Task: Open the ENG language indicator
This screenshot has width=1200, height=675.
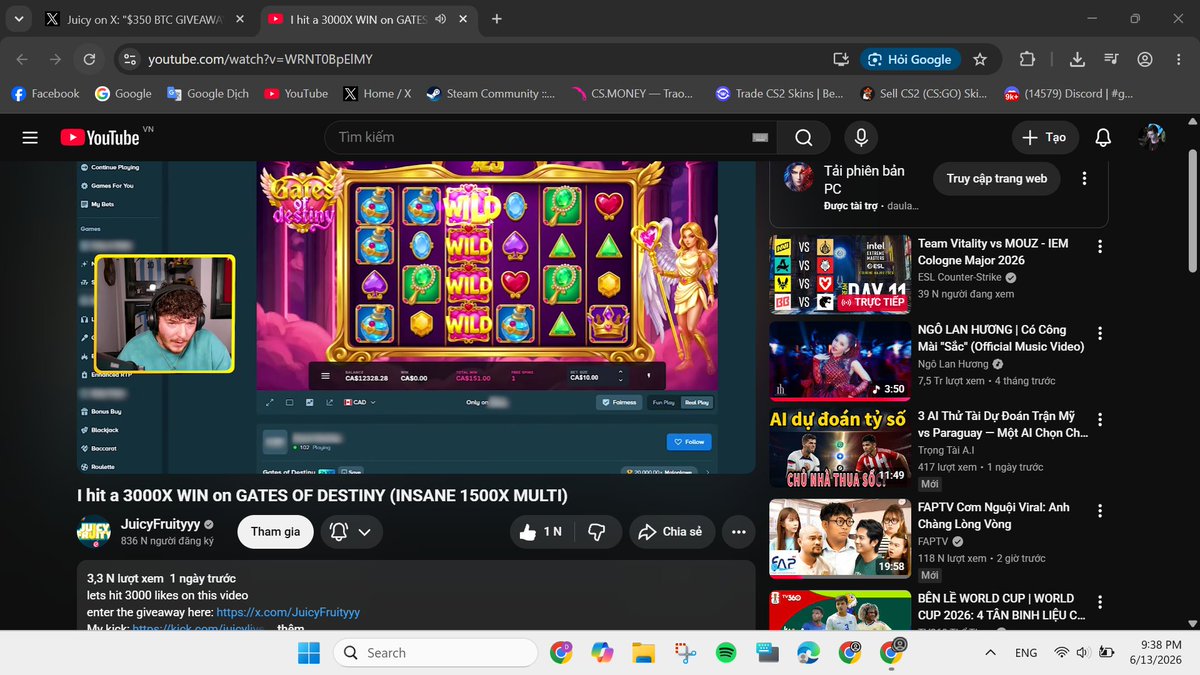Action: point(1026,653)
